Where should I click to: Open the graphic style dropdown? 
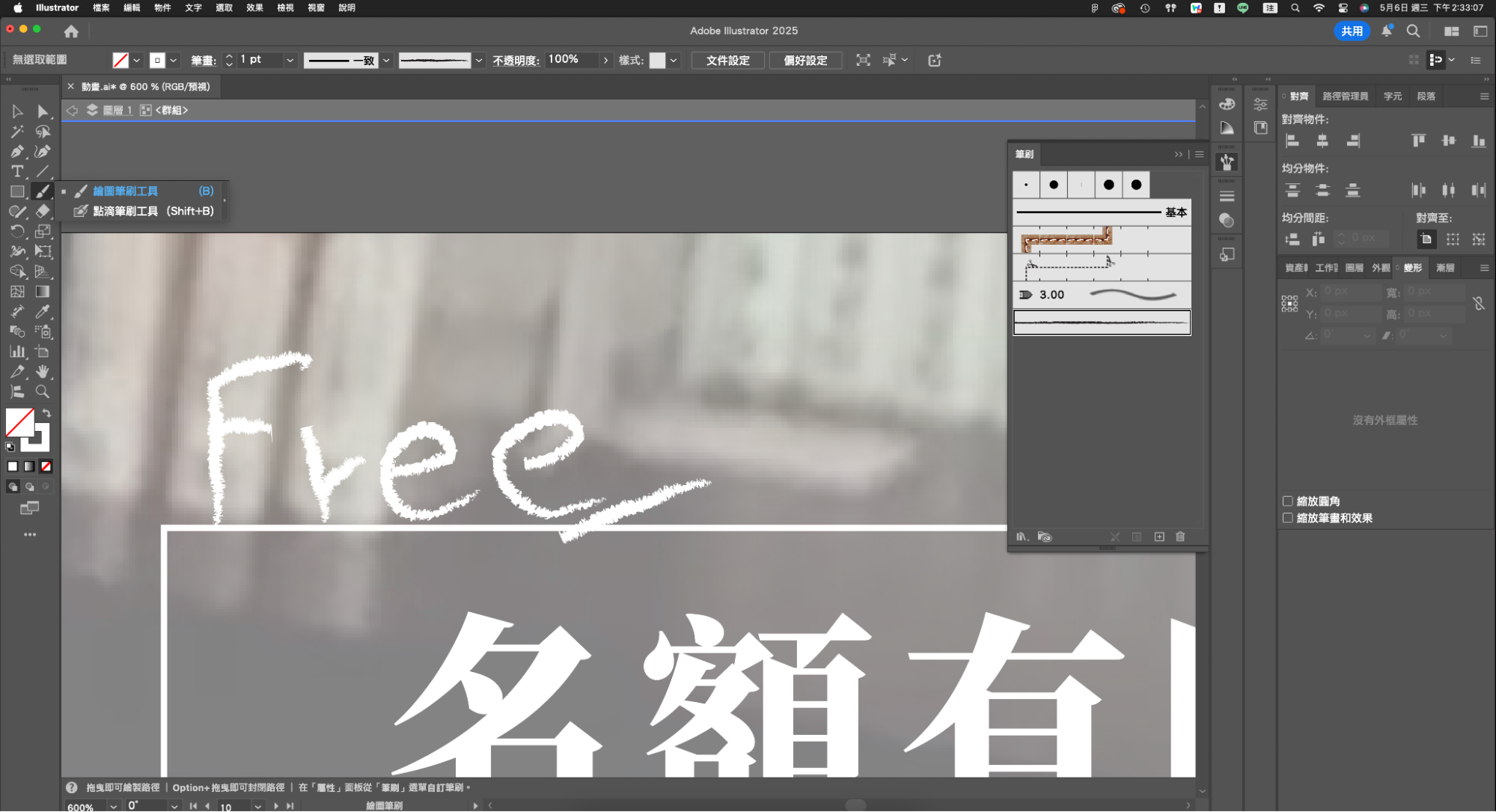(674, 61)
